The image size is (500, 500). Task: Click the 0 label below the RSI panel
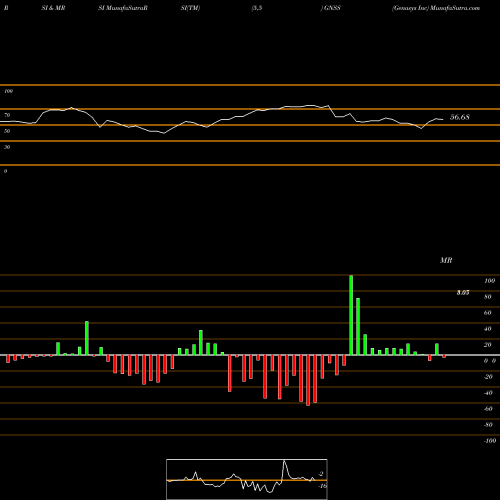click(5, 171)
